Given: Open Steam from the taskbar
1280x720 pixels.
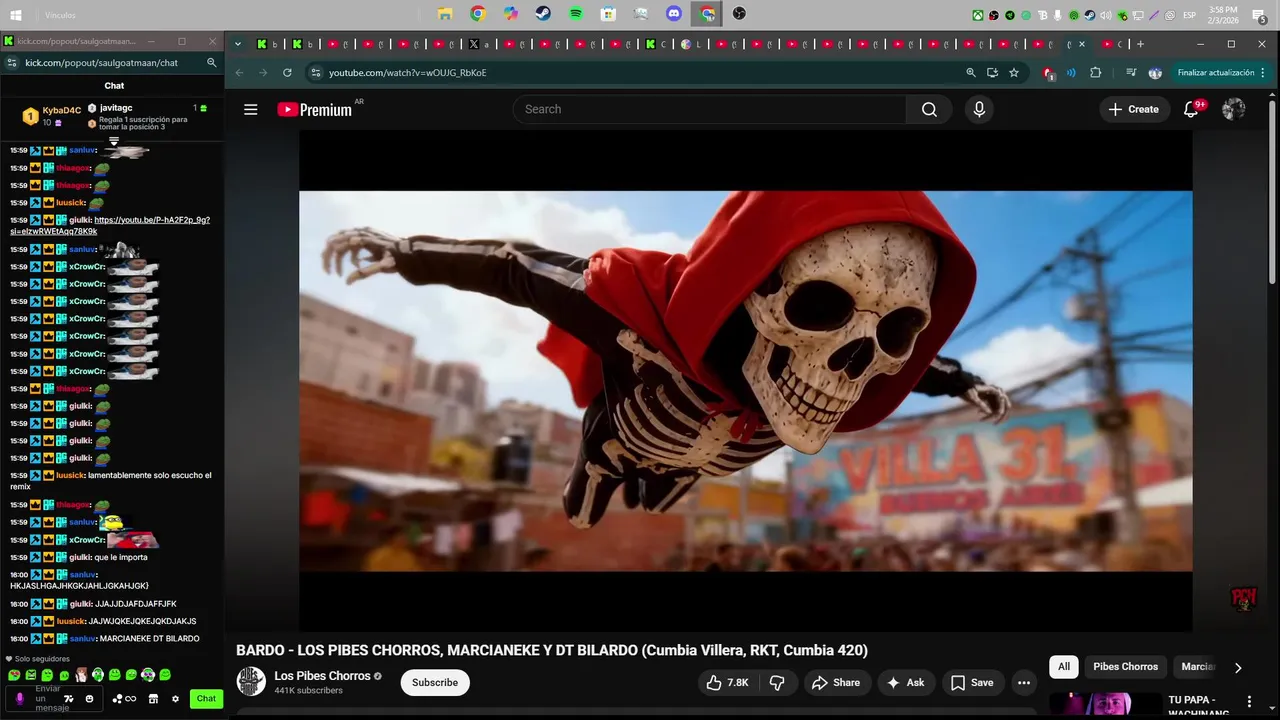Looking at the screenshot, I should coord(542,14).
